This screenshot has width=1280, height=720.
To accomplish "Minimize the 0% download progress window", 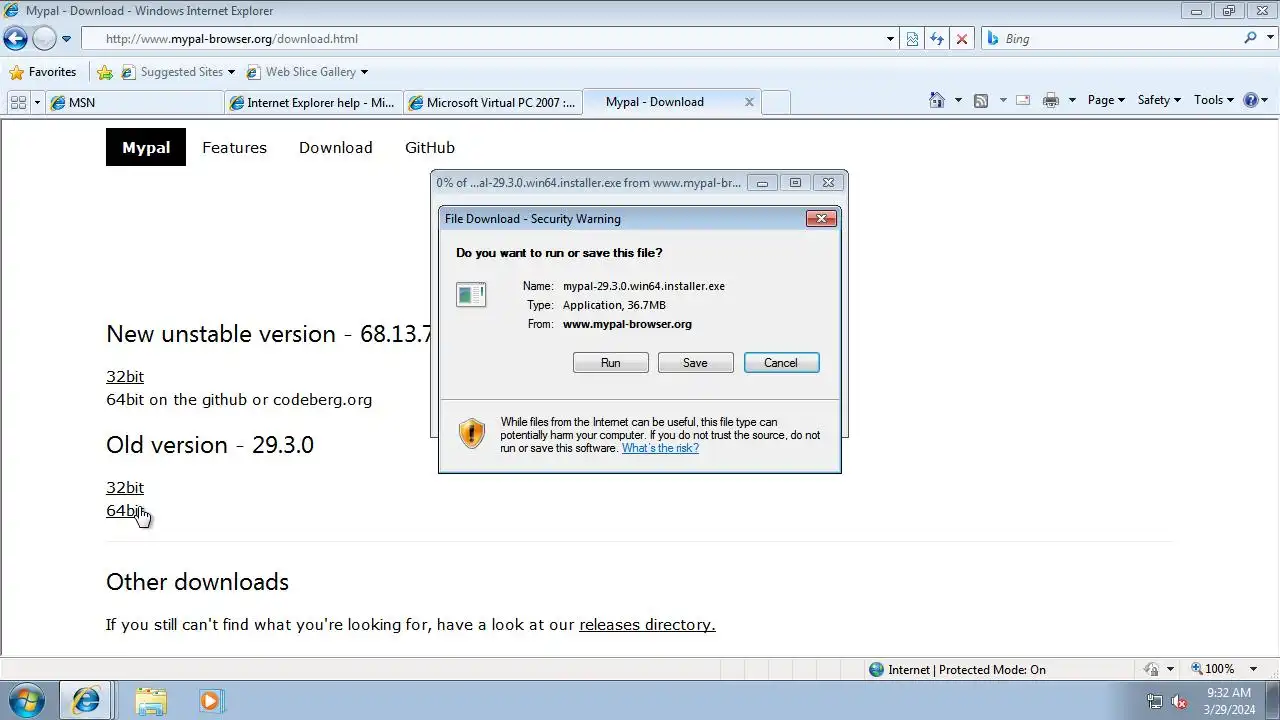I will click(x=762, y=183).
